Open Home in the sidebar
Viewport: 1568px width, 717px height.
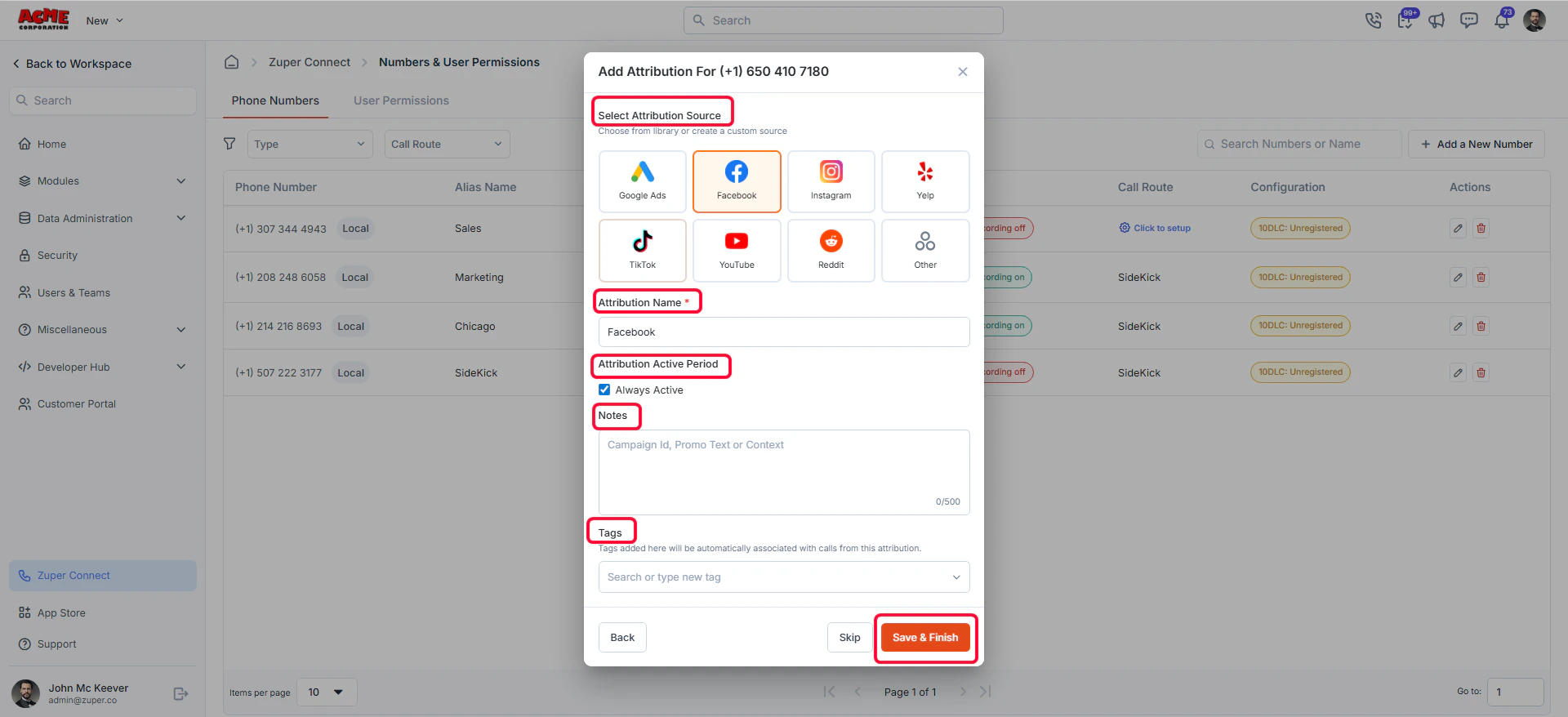pos(103,145)
